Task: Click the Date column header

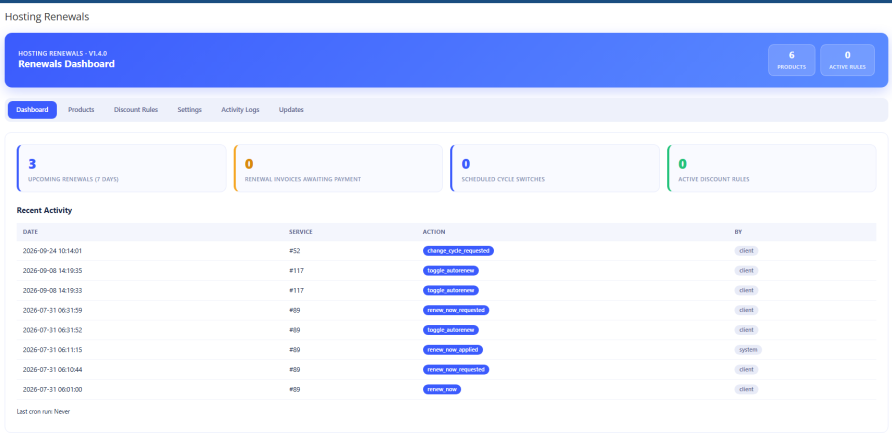Action: (x=31, y=232)
